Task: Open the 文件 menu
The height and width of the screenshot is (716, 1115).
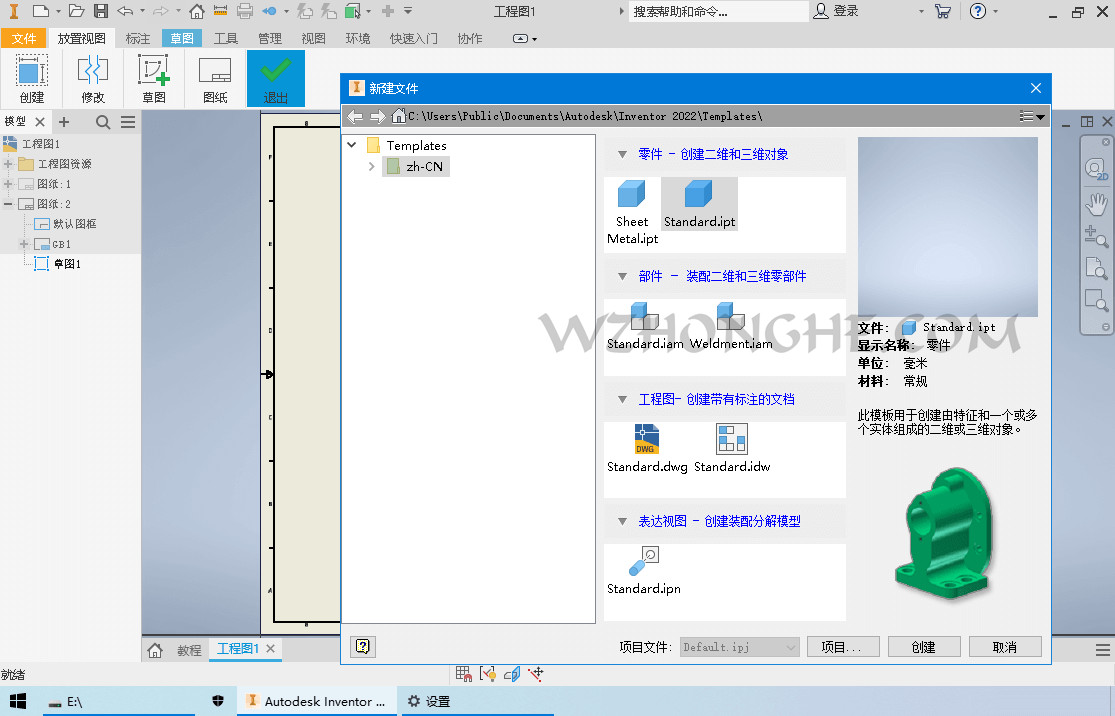Action: click(24, 38)
